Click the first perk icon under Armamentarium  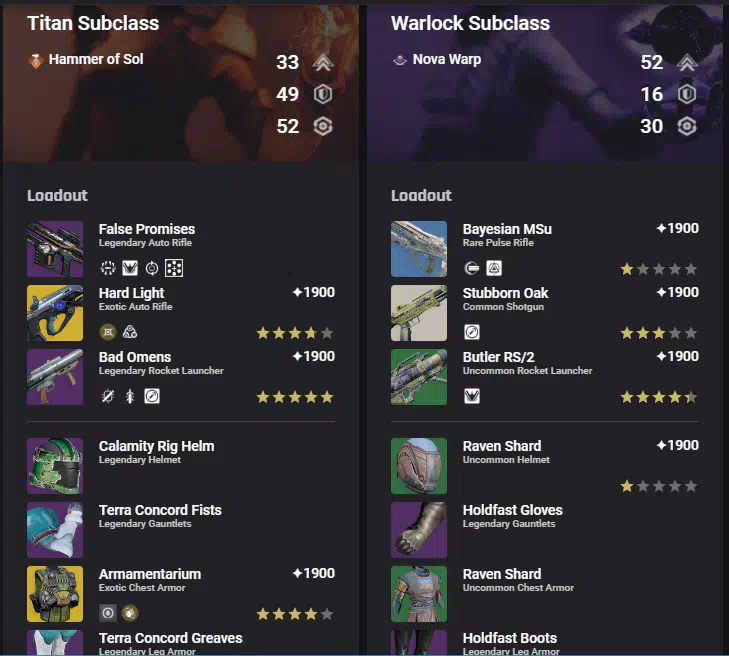pos(108,613)
